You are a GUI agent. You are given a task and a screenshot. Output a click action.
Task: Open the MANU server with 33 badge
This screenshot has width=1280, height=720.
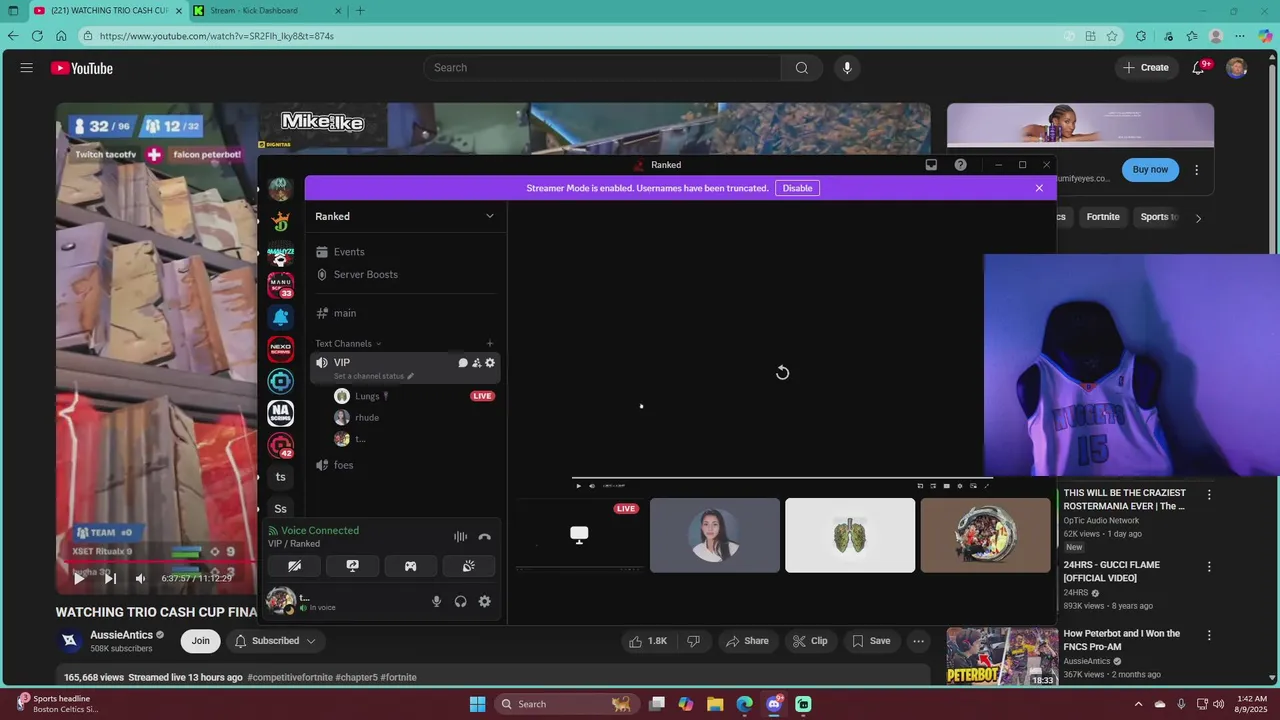[280, 285]
